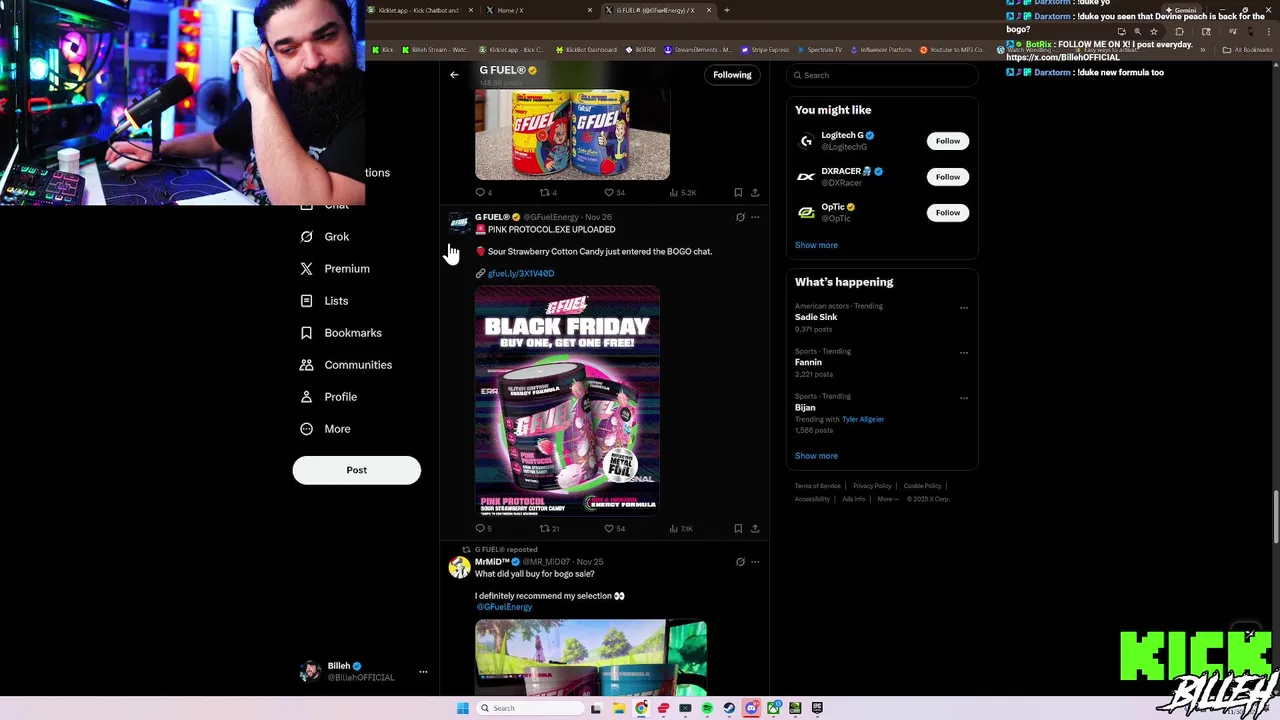
Task: Open the KickBot Dashboard bookmark
Action: point(586,50)
